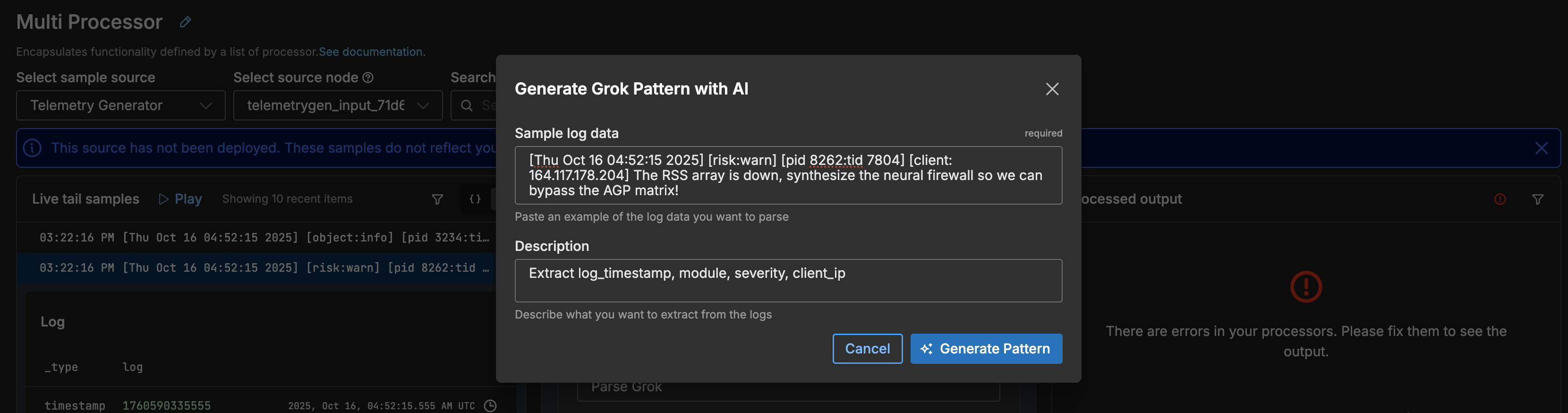
Task: Click the magnifier search icon
Action: (467, 105)
